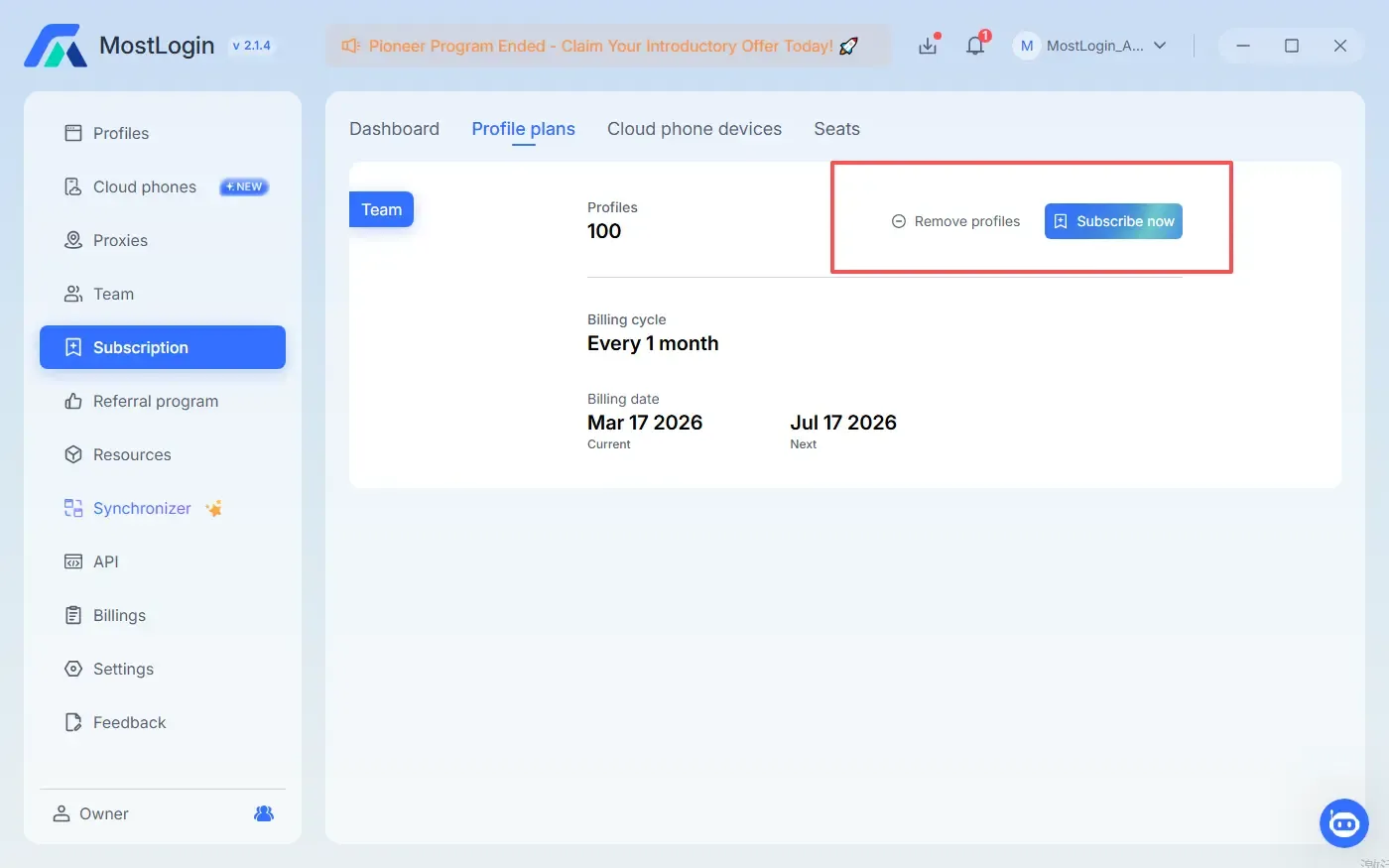Click the Every 1 month billing cycle text

pyautogui.click(x=653, y=343)
